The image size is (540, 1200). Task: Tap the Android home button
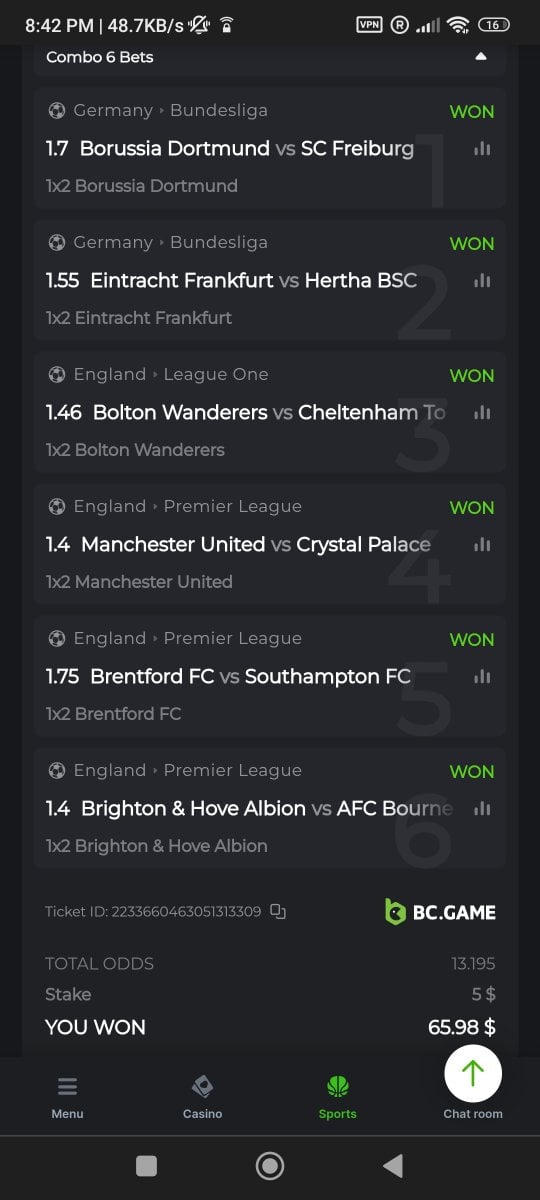tap(270, 1166)
